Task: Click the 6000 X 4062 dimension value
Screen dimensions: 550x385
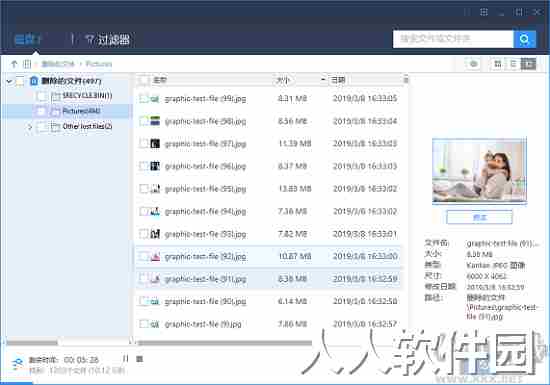Action: pyautogui.click(x=486, y=276)
